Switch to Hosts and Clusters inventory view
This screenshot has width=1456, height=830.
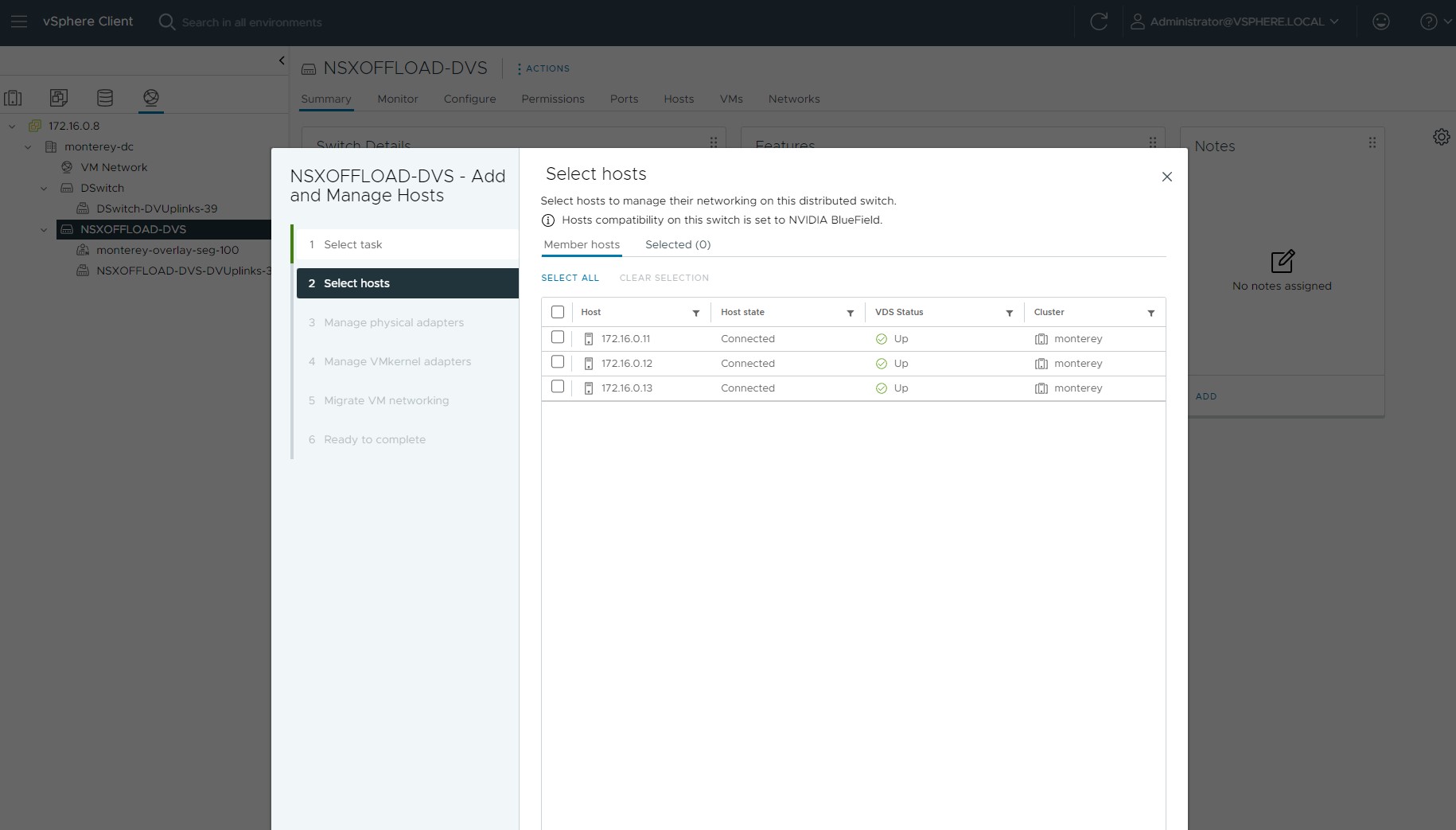14,98
